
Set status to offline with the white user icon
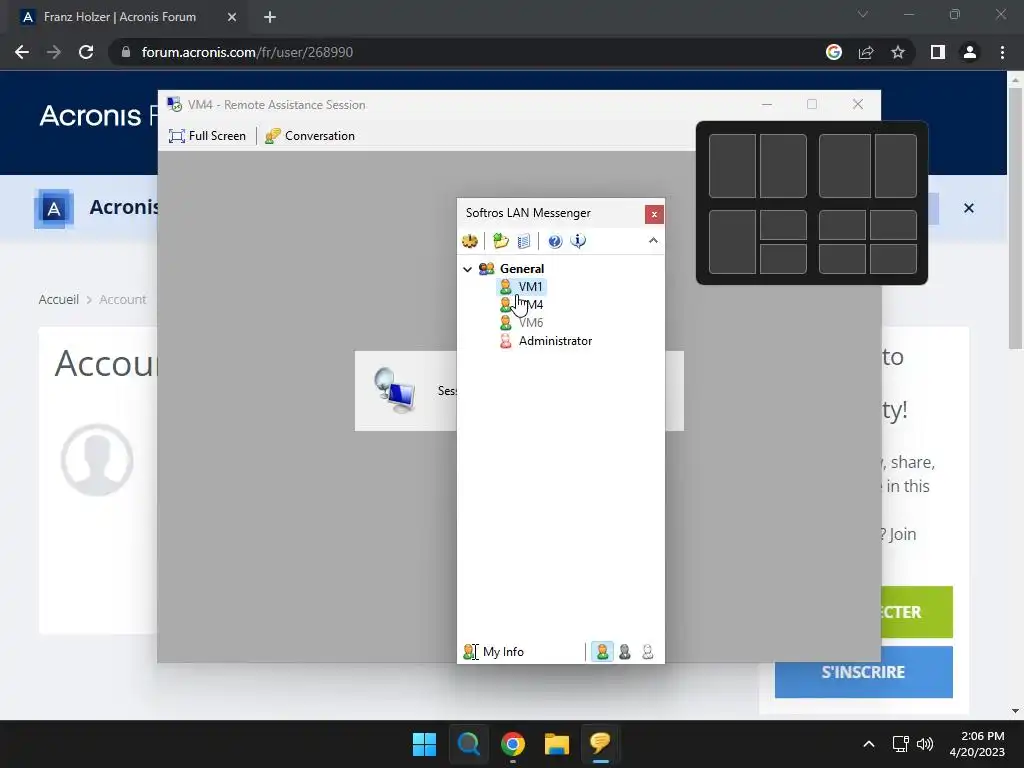point(647,652)
